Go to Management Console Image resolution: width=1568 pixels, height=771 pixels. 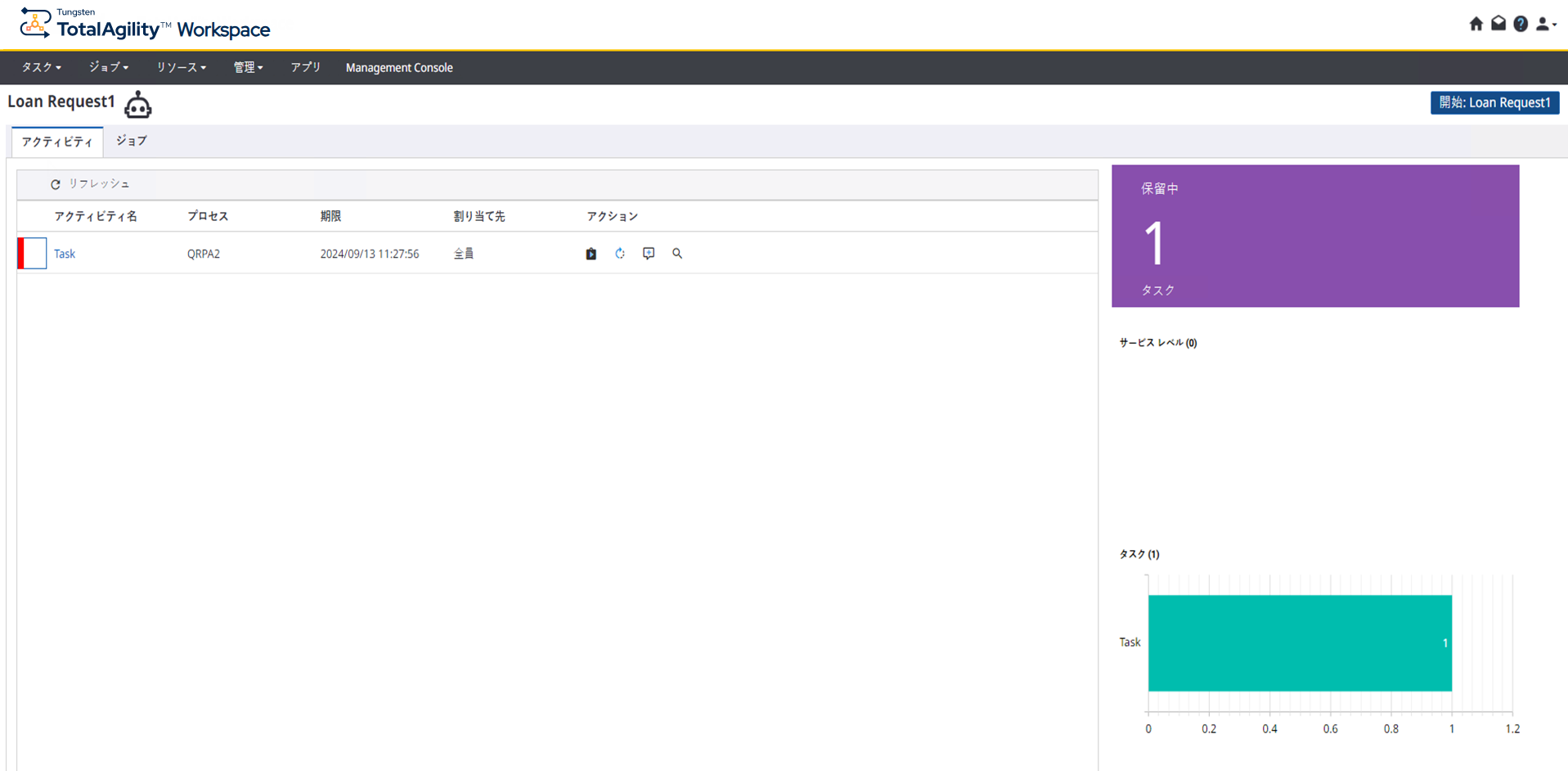coord(398,67)
